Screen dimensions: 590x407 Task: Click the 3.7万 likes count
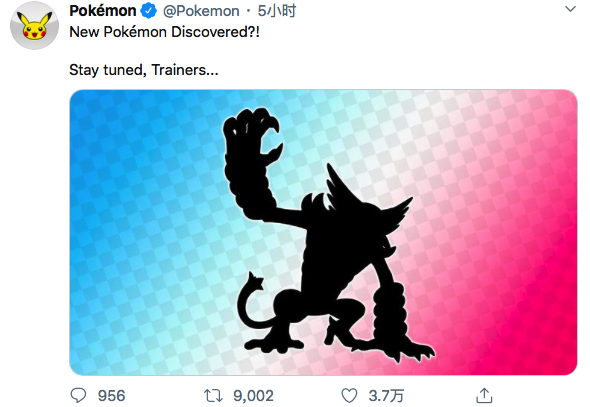point(386,396)
